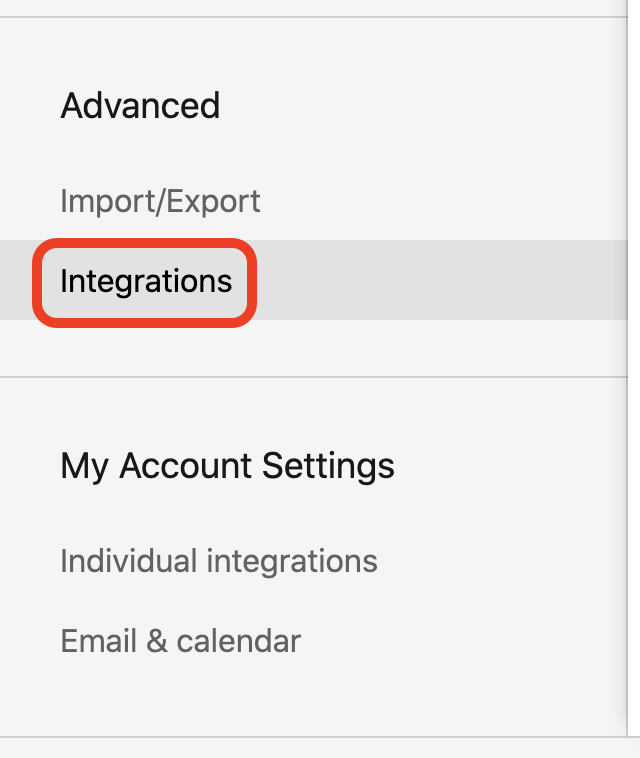Click the word Account in My Account Settings
The height and width of the screenshot is (758, 640).
pos(186,466)
